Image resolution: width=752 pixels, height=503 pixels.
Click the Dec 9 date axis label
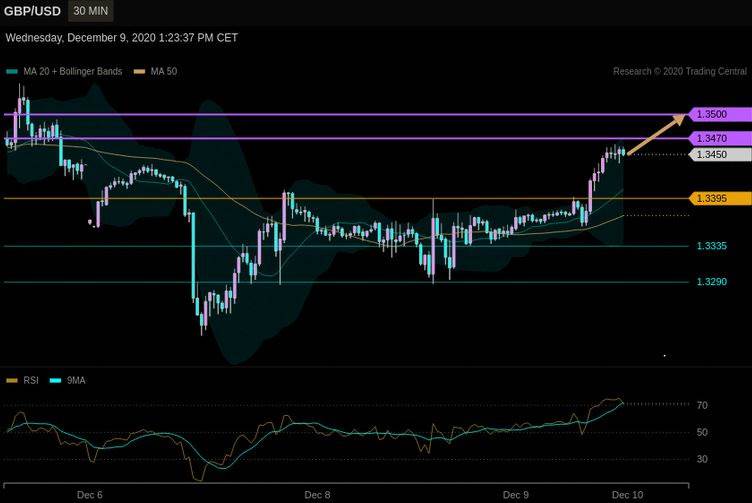516,494
